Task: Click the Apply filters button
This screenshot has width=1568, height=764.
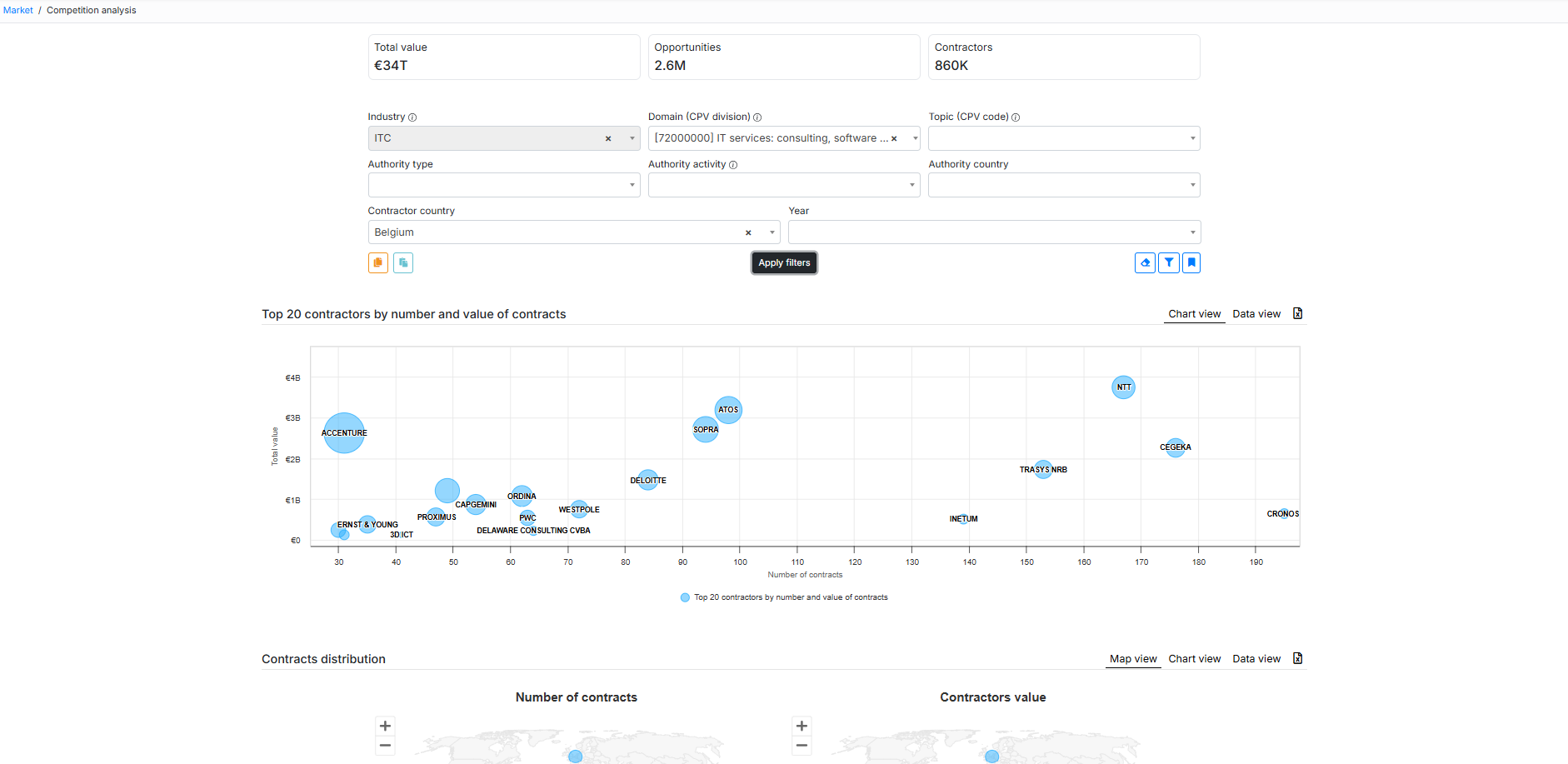Action: pos(784,262)
